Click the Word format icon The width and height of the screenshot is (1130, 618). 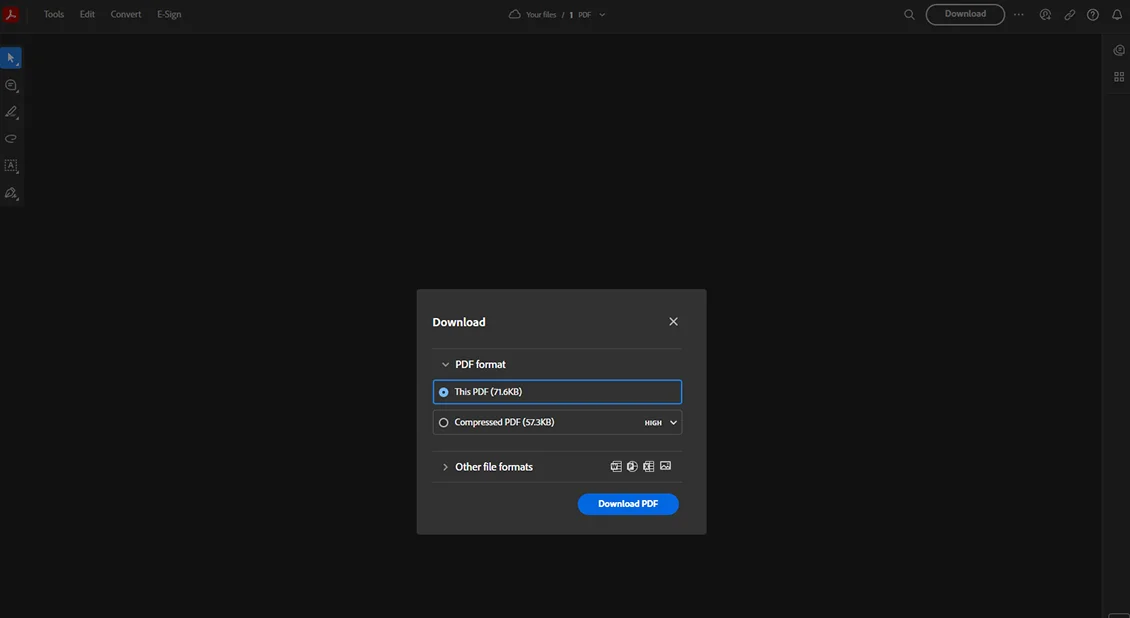click(616, 466)
